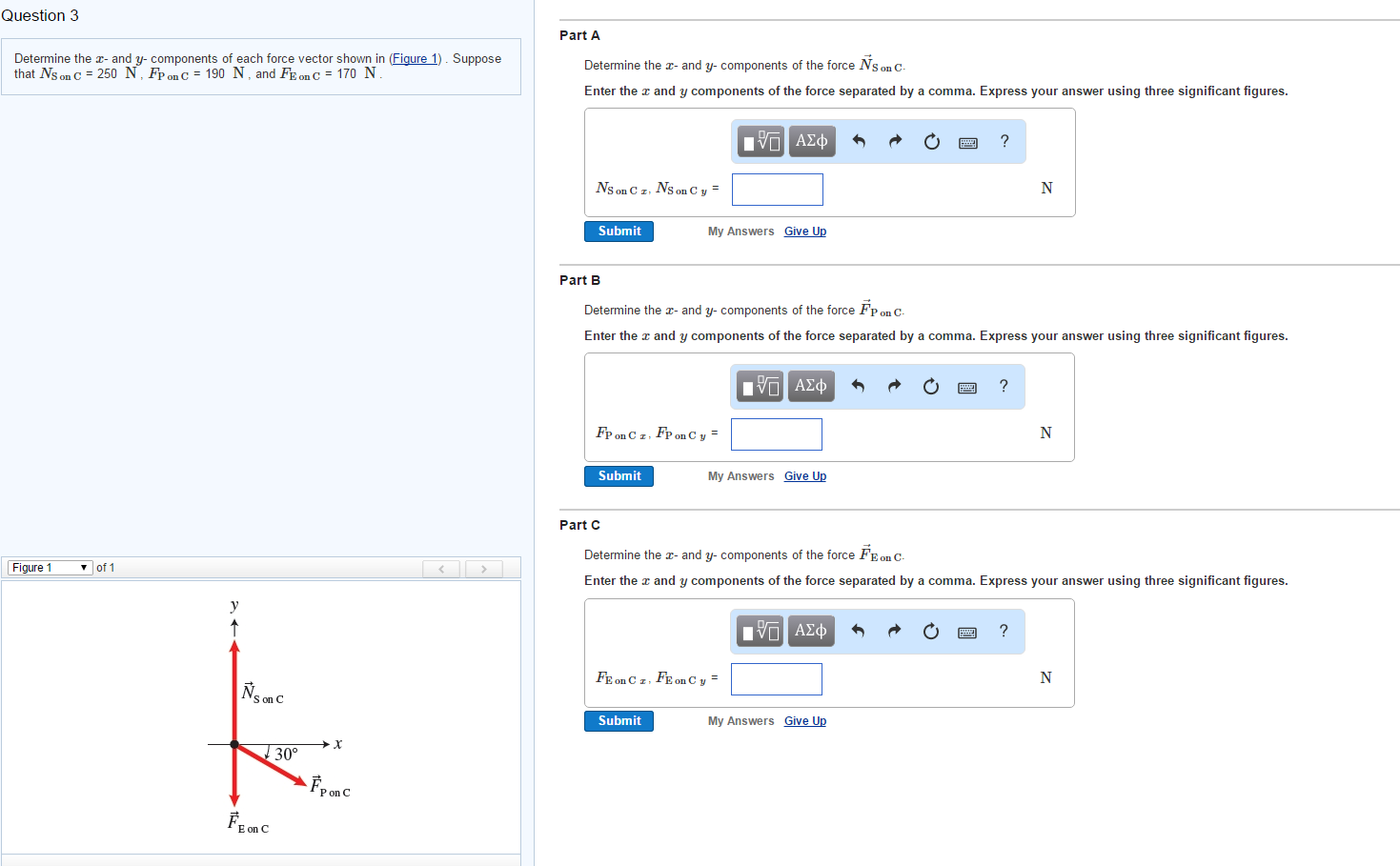Click the Part B answer input field

click(x=776, y=433)
